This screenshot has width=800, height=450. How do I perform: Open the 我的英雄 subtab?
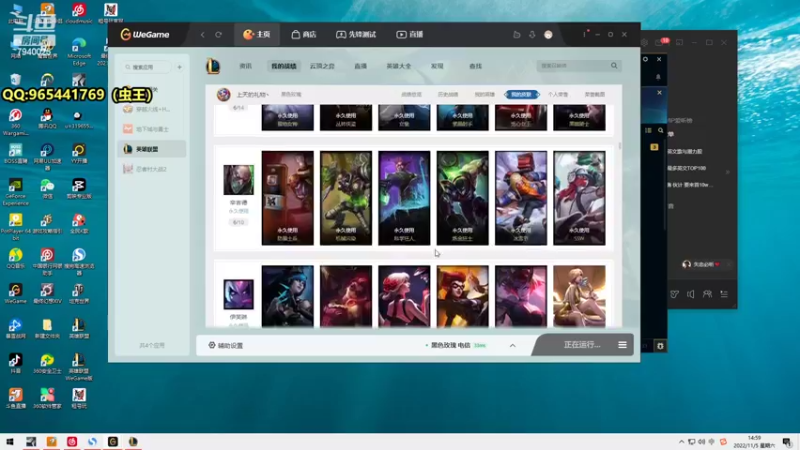click(x=485, y=94)
